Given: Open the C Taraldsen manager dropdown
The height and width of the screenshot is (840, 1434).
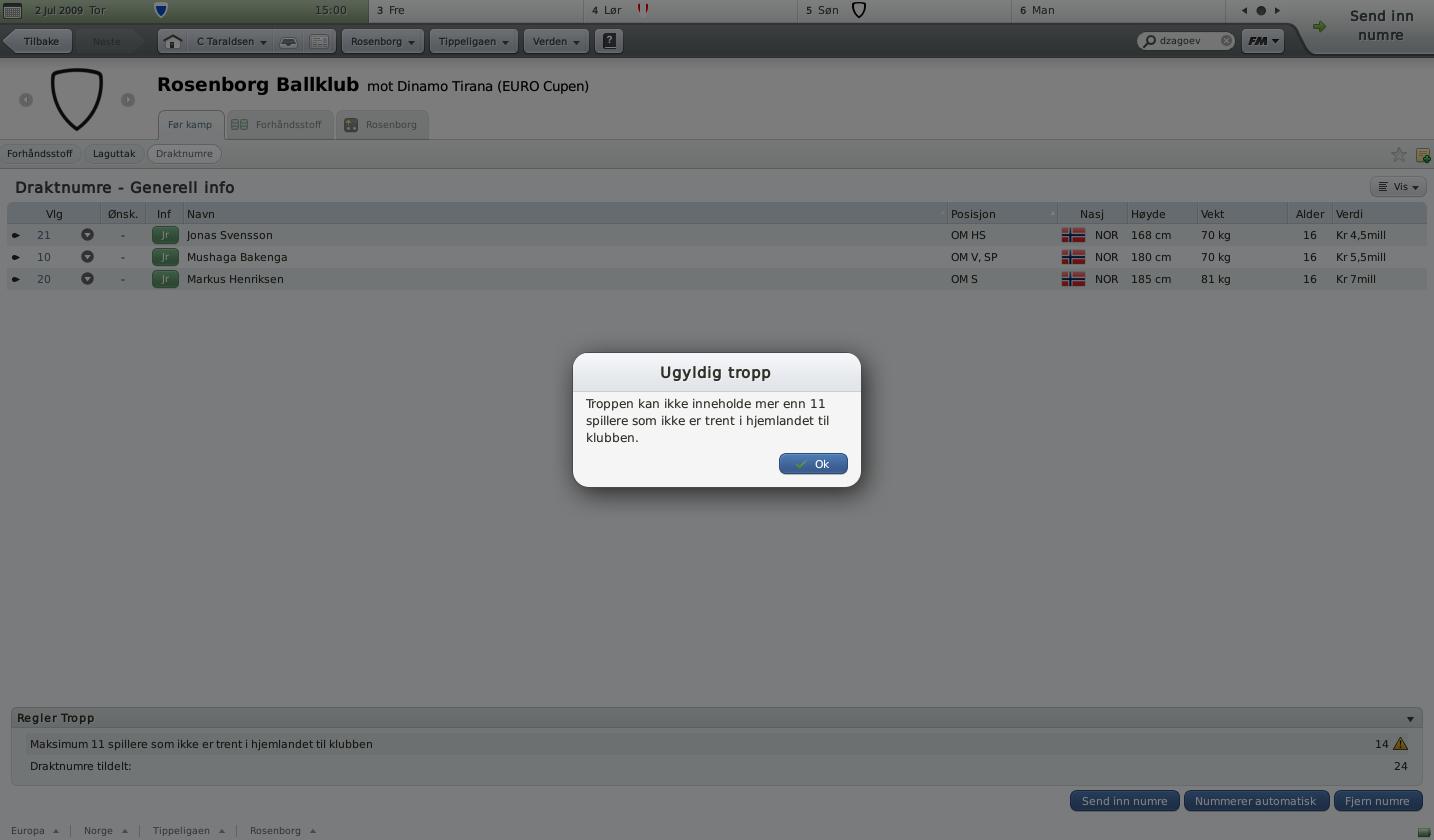Looking at the screenshot, I should [231, 41].
